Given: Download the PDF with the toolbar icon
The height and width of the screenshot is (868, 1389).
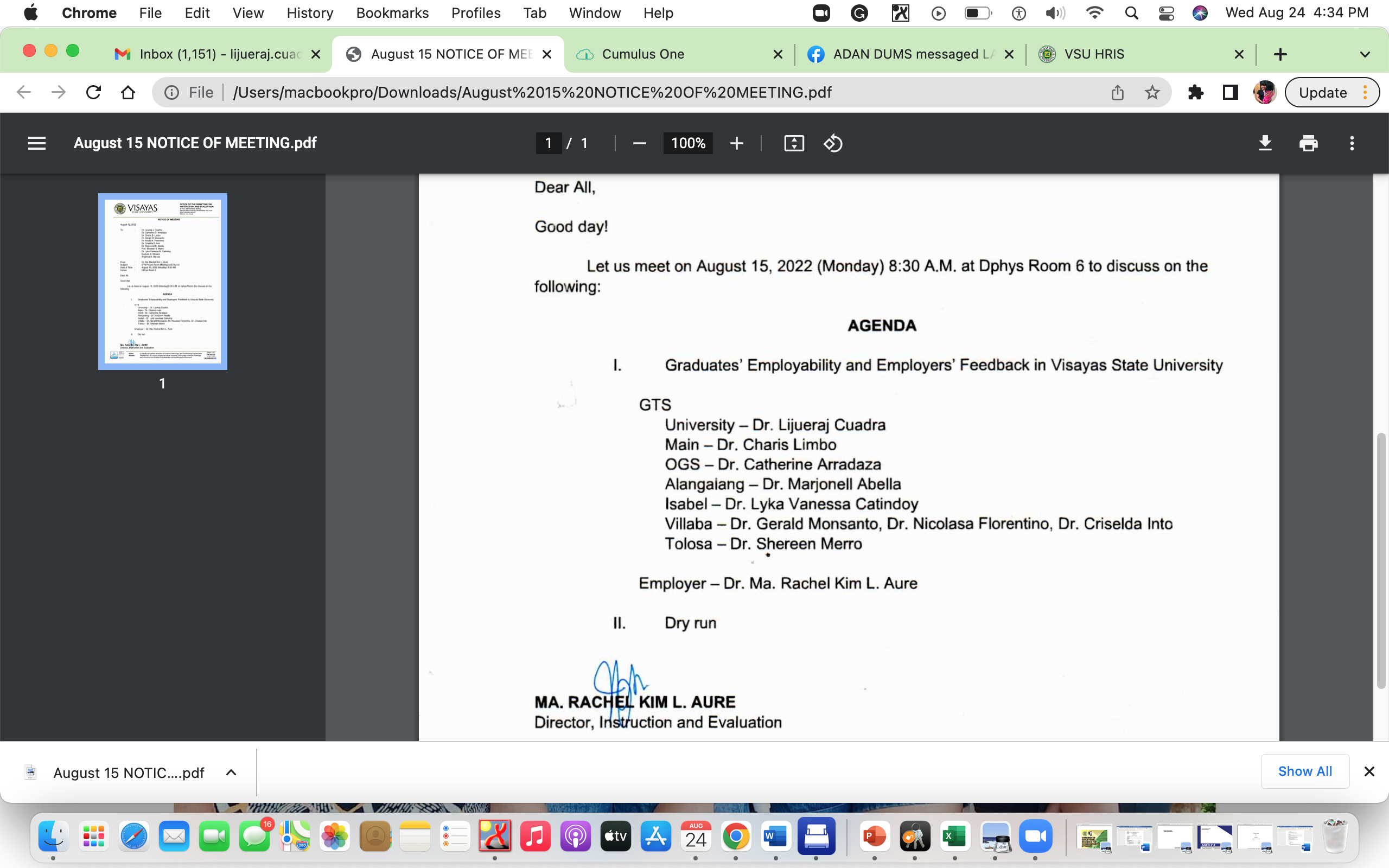Looking at the screenshot, I should (1265, 143).
